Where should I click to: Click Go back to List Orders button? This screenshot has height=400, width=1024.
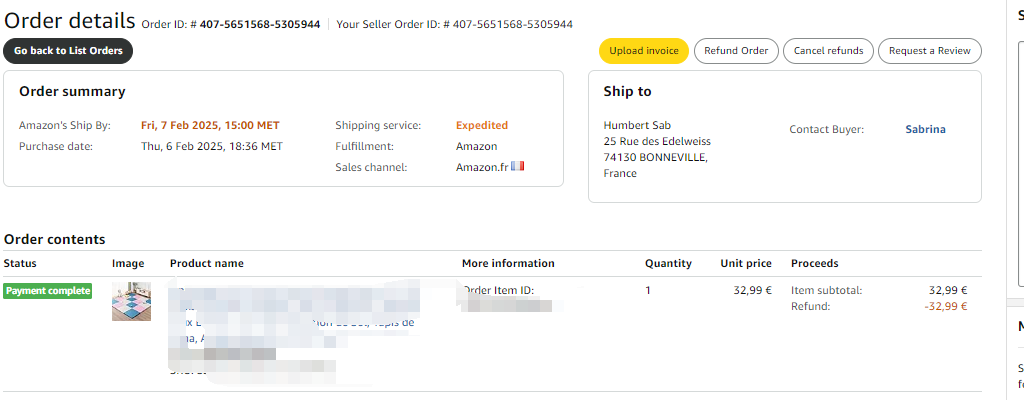point(68,51)
